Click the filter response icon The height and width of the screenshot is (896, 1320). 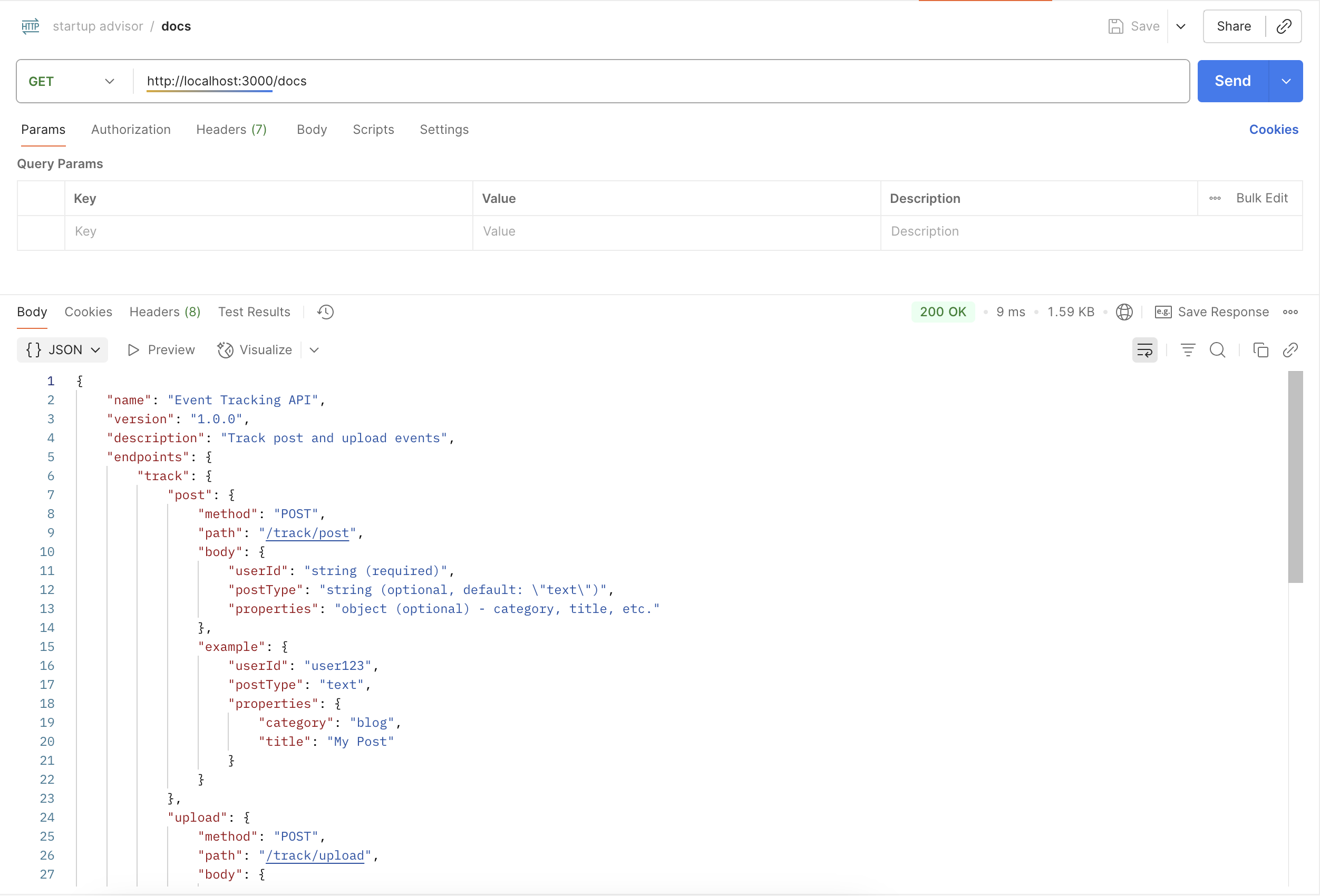click(1188, 350)
